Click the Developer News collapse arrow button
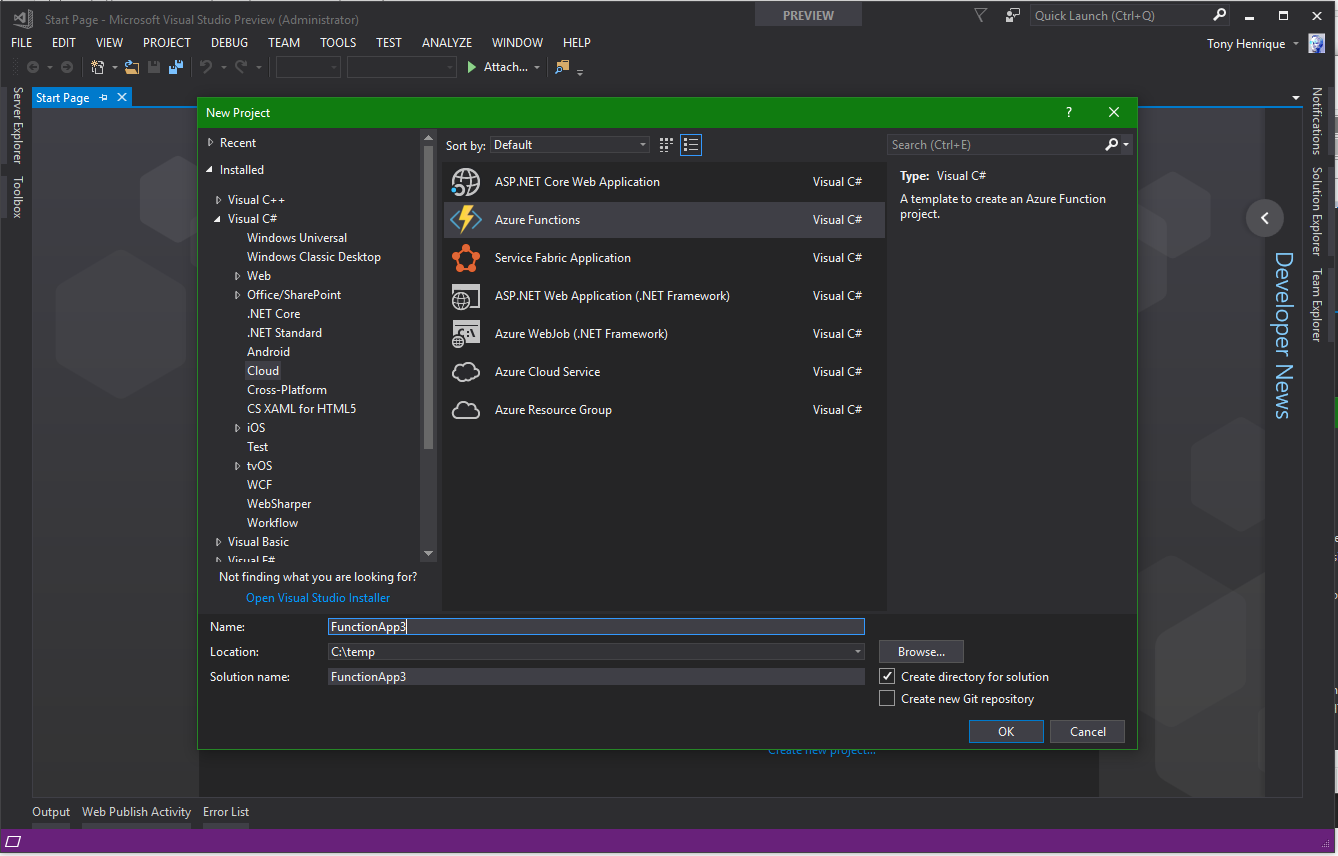 click(1265, 218)
